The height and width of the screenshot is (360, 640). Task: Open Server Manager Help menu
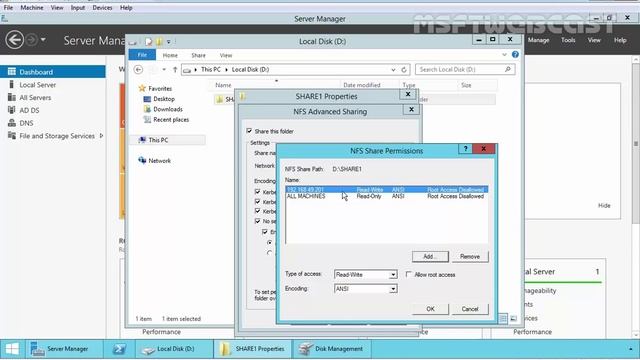pos(620,40)
